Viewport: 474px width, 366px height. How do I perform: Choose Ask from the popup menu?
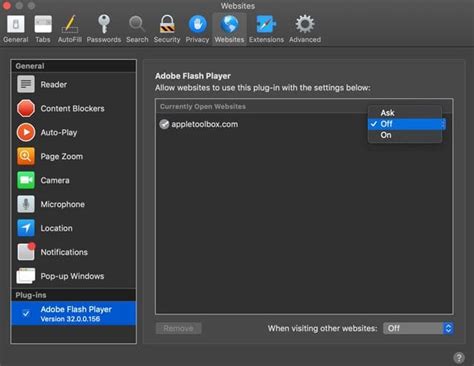click(x=405, y=113)
